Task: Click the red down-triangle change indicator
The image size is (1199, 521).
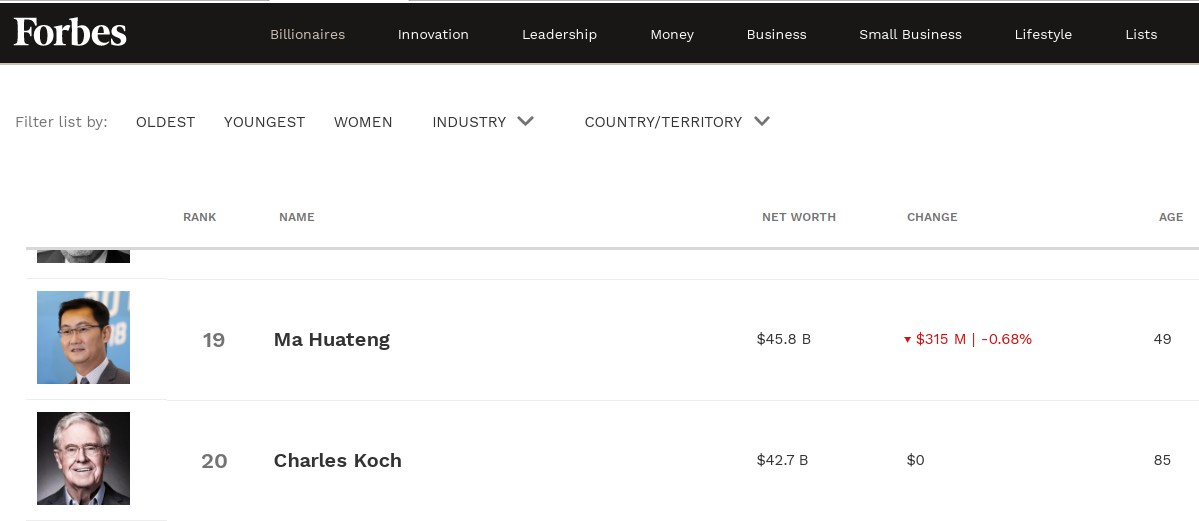Action: point(908,340)
